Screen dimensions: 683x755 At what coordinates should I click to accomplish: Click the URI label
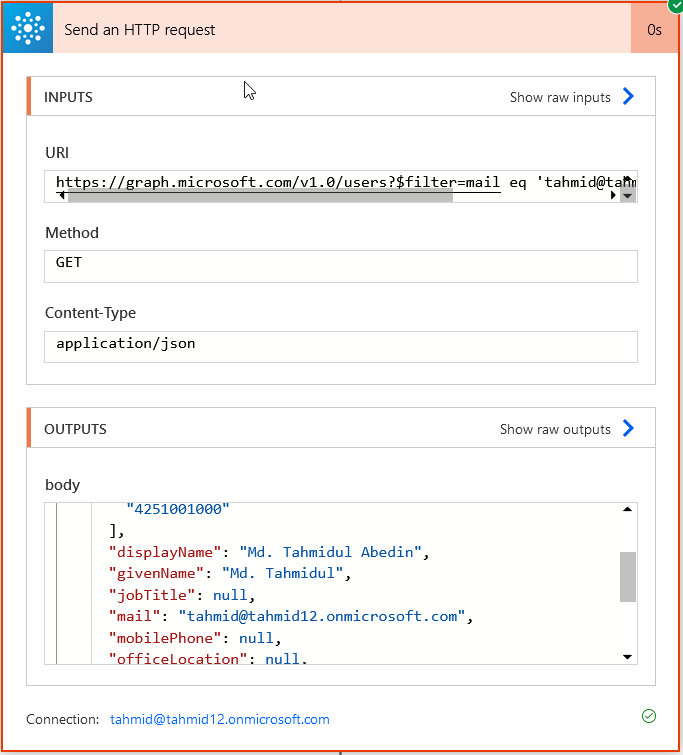[57, 153]
